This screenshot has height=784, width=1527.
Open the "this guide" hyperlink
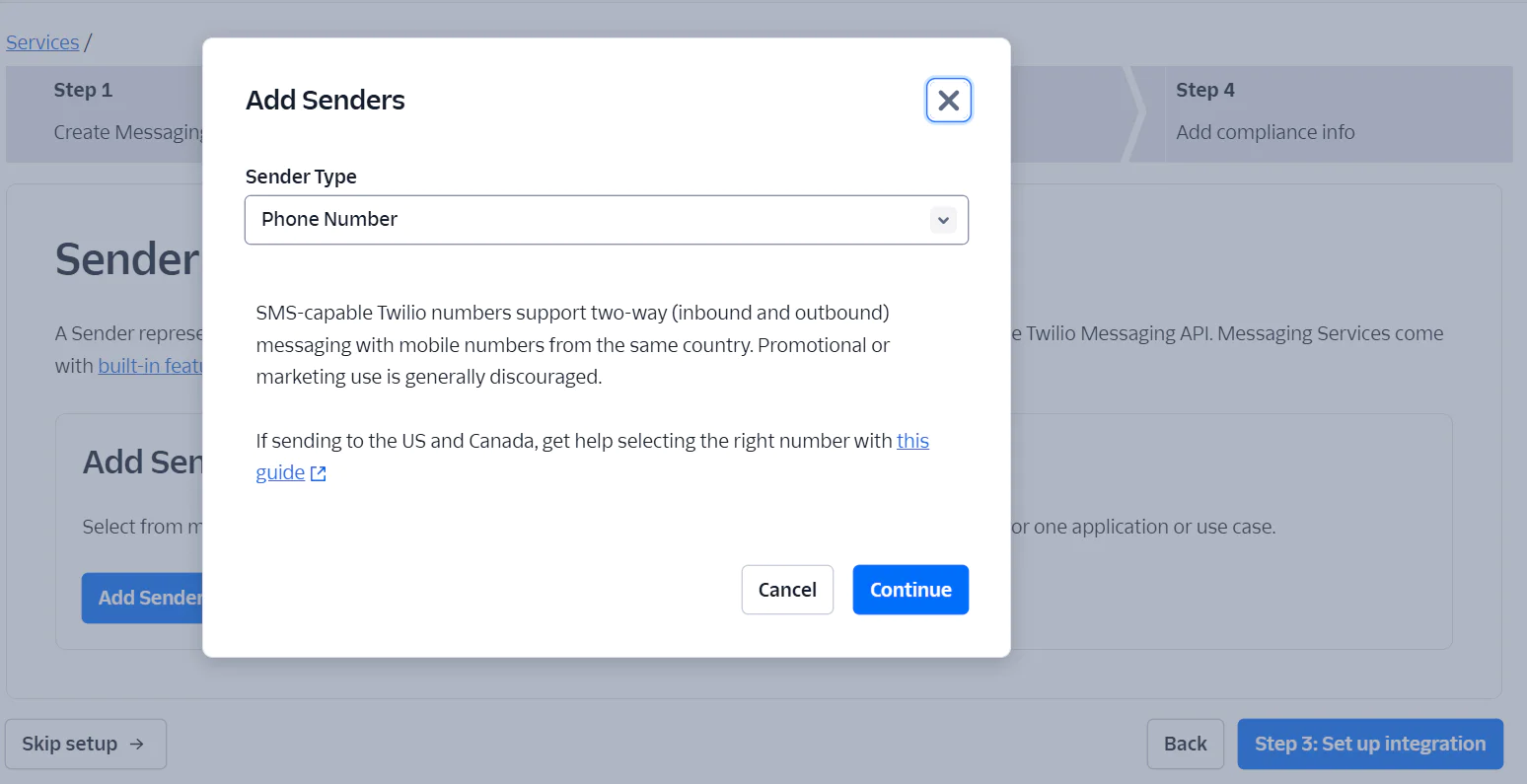[911, 441]
